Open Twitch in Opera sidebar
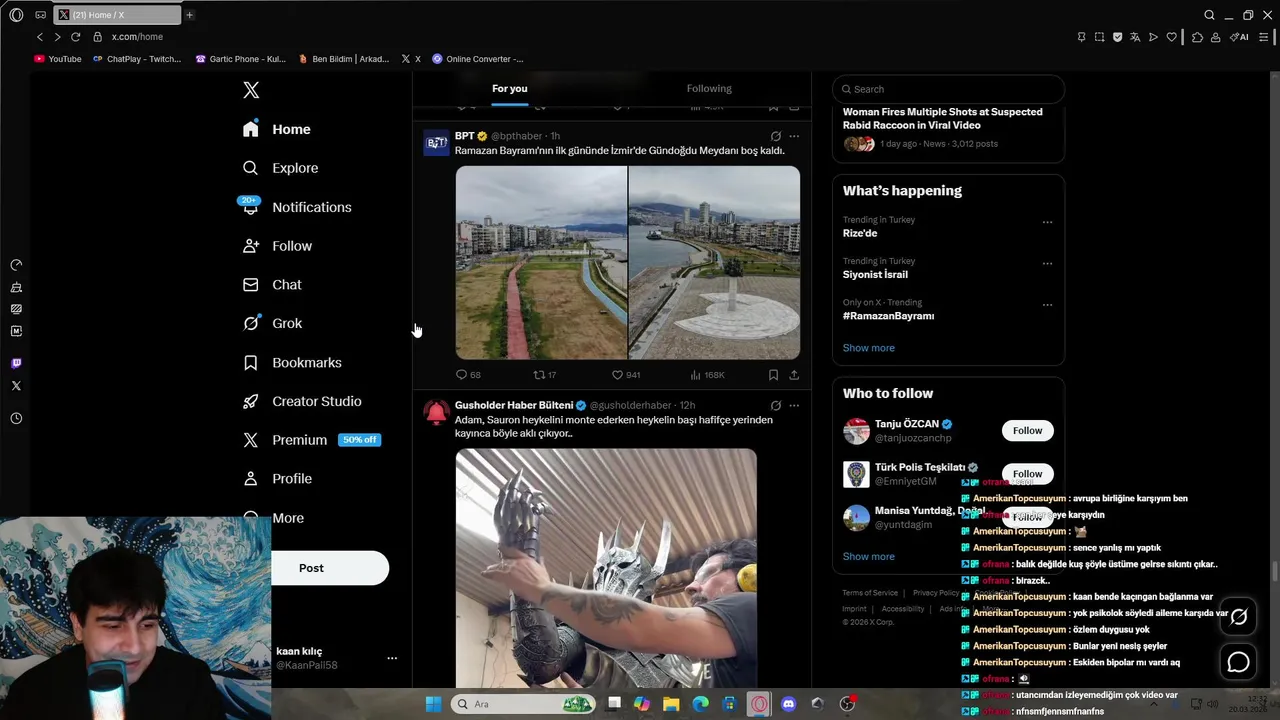The height and width of the screenshot is (720, 1280). coord(16,363)
